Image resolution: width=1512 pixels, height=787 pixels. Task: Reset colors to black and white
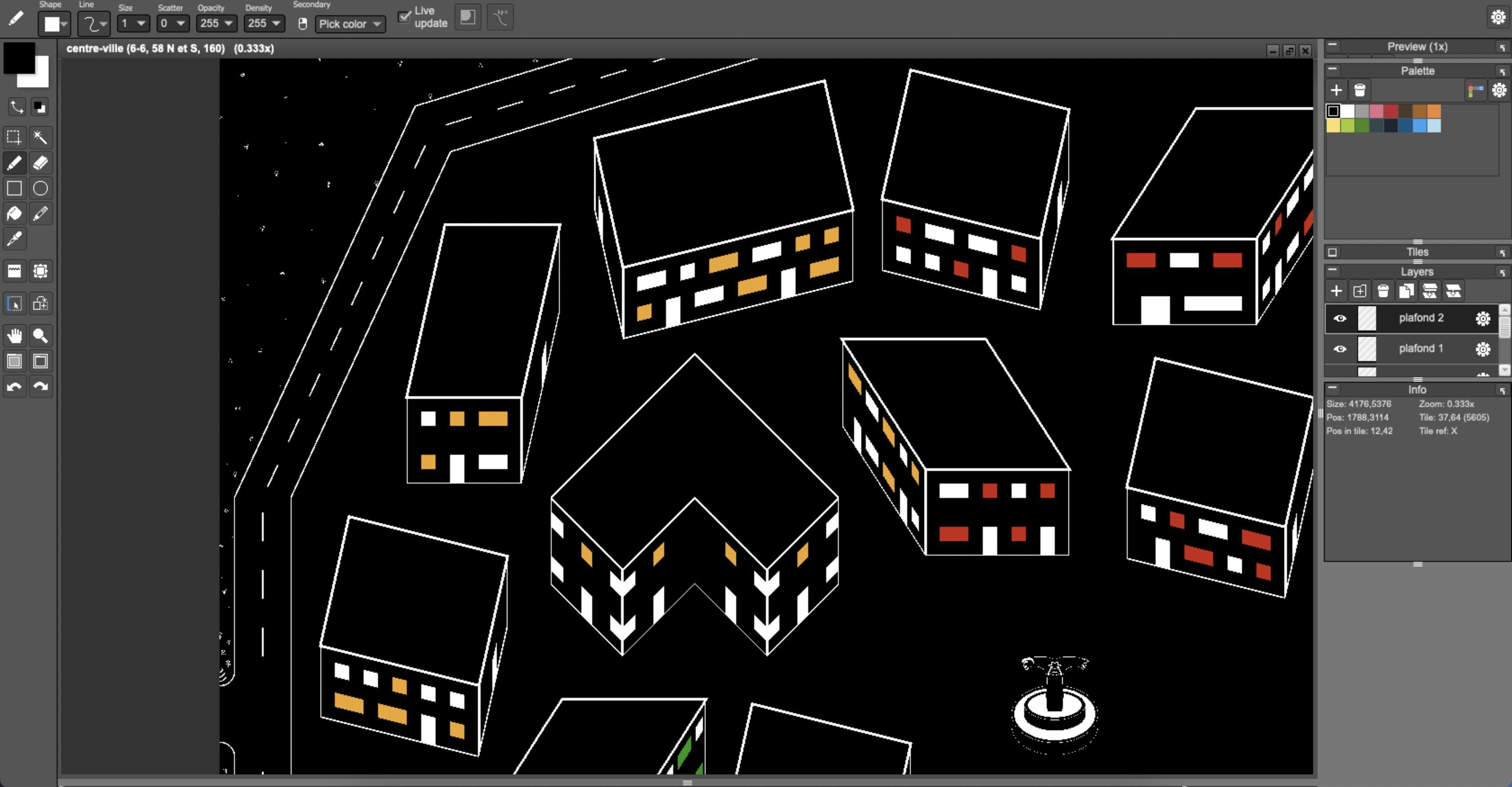[39, 107]
